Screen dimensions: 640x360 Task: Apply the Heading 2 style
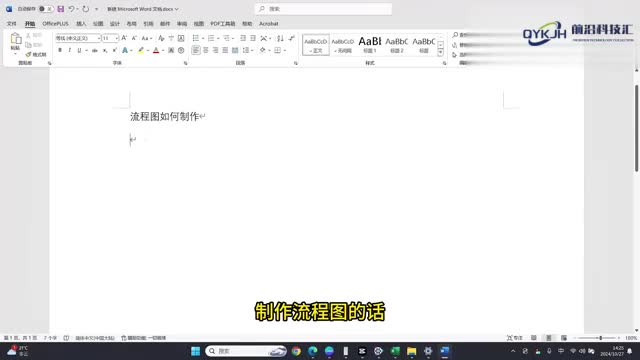point(396,45)
